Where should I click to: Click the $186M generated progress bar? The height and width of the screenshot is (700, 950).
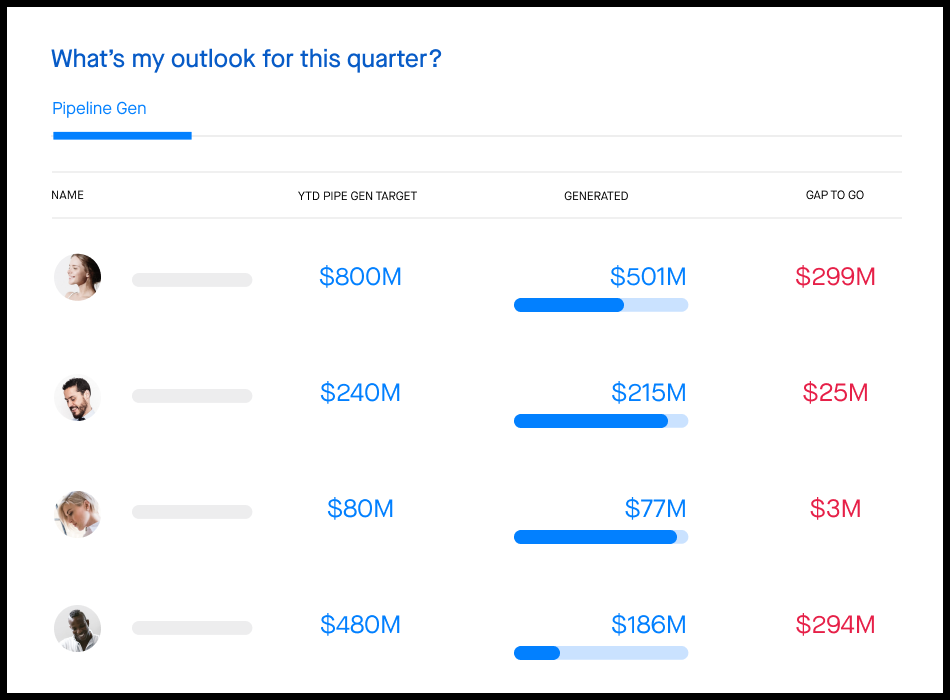pos(600,653)
